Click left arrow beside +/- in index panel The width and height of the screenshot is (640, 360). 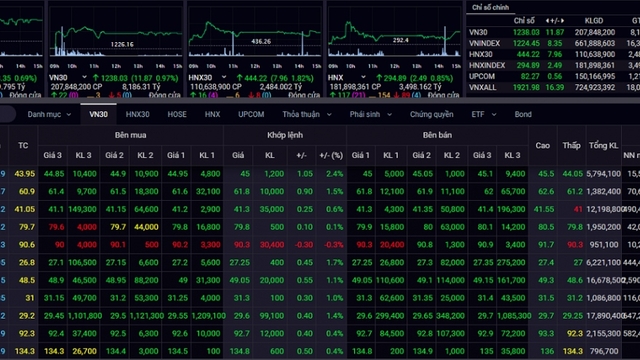(x=548, y=20)
